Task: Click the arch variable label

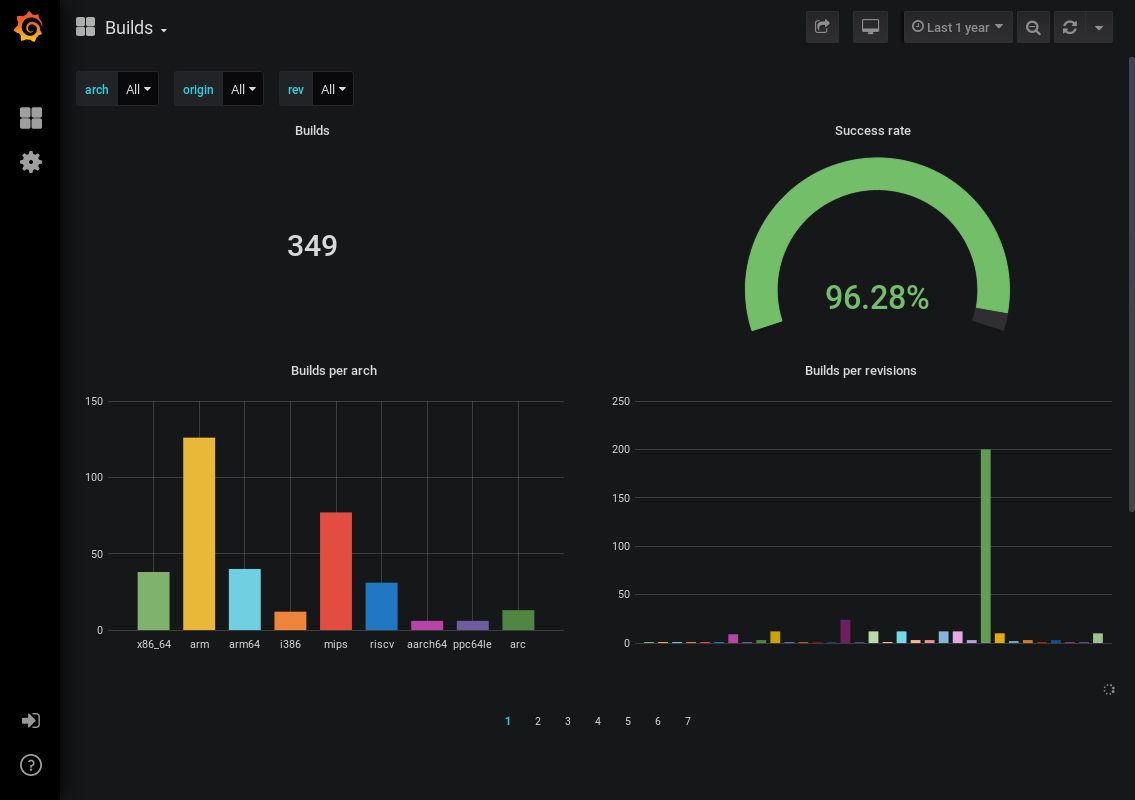Action: click(x=96, y=89)
